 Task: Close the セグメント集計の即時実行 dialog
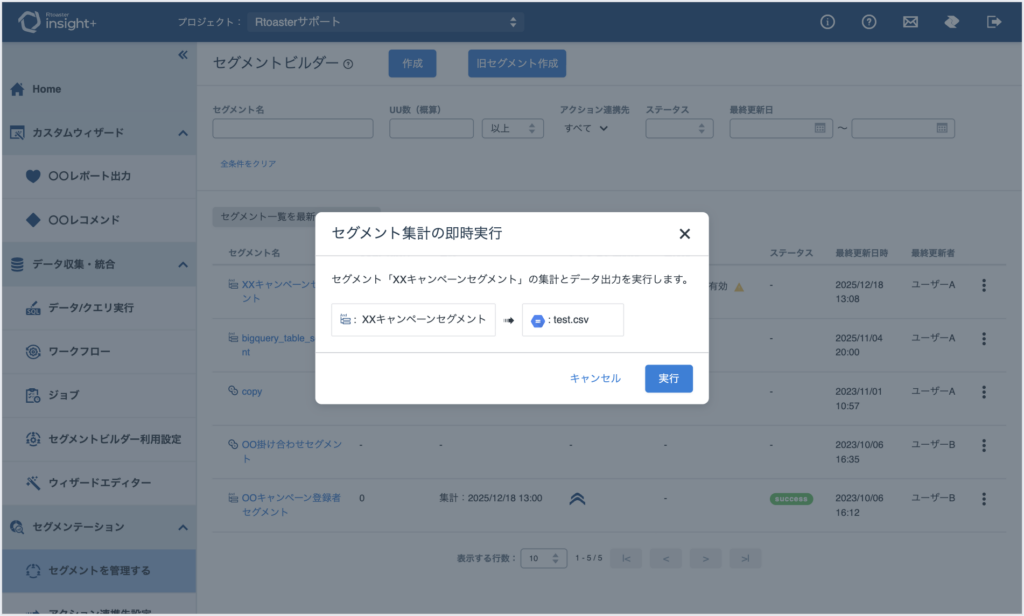pos(685,234)
